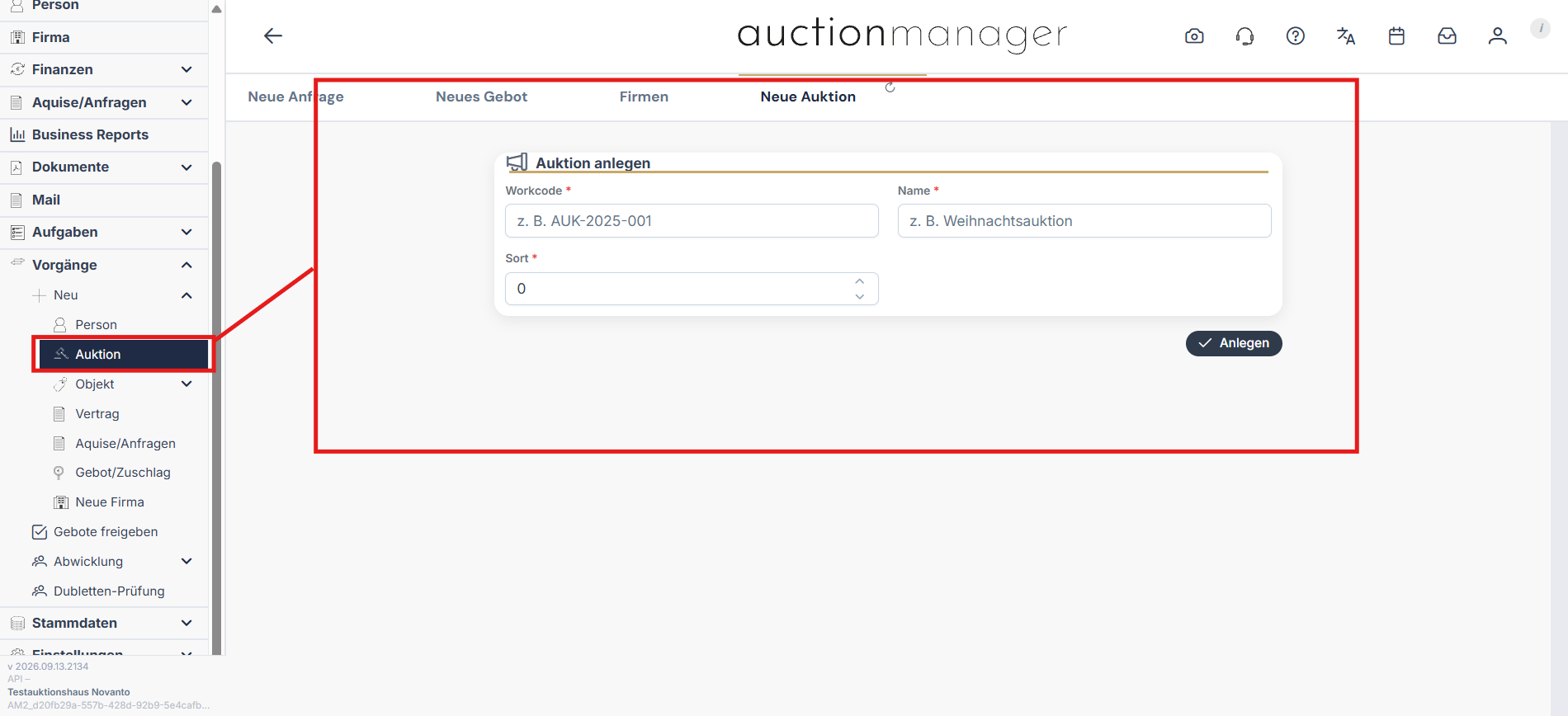Go back using the left arrow
Image resolution: width=1568 pixels, height=716 pixels.
point(273,35)
